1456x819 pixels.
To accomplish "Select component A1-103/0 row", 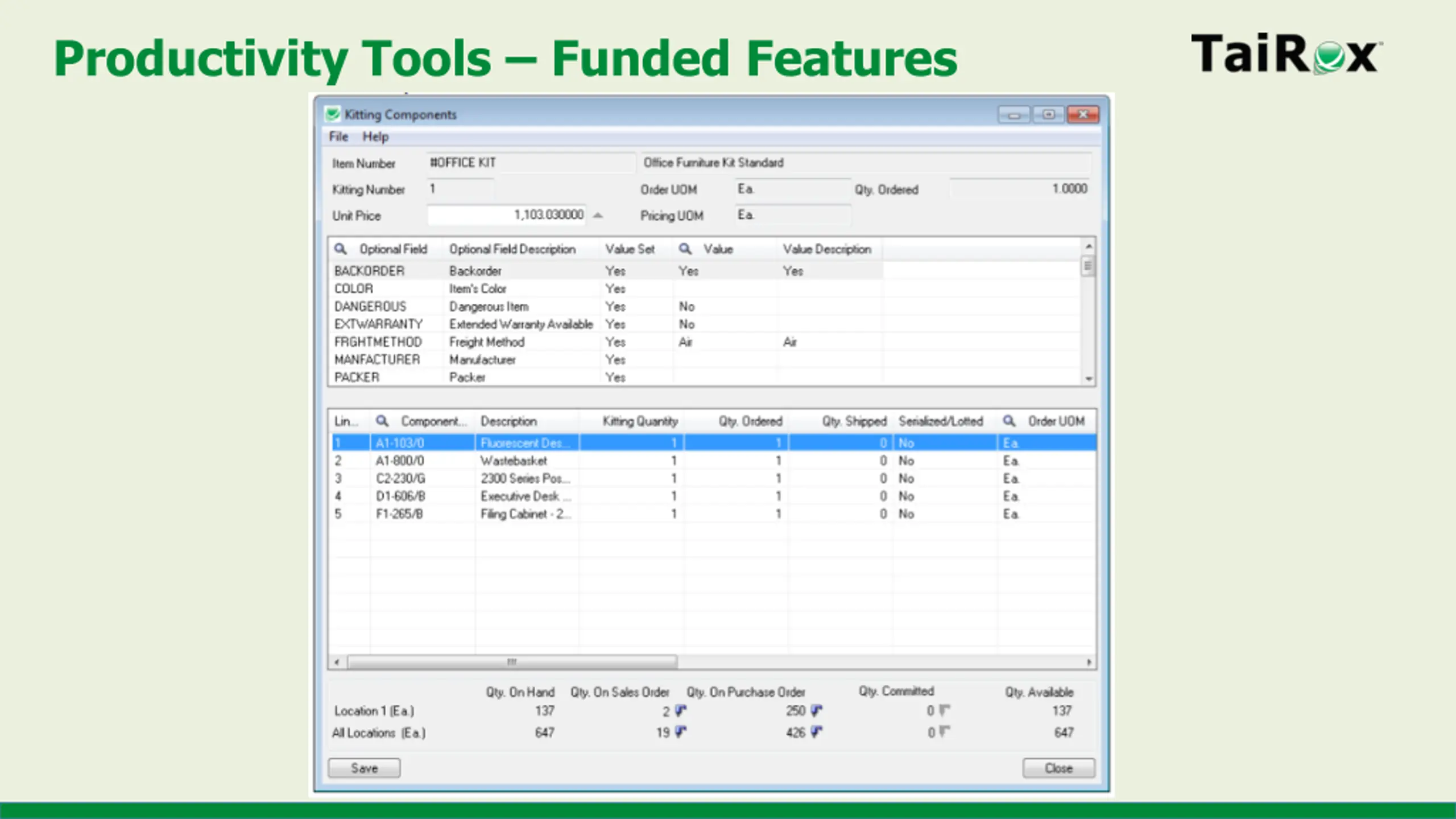I will [x=714, y=442].
